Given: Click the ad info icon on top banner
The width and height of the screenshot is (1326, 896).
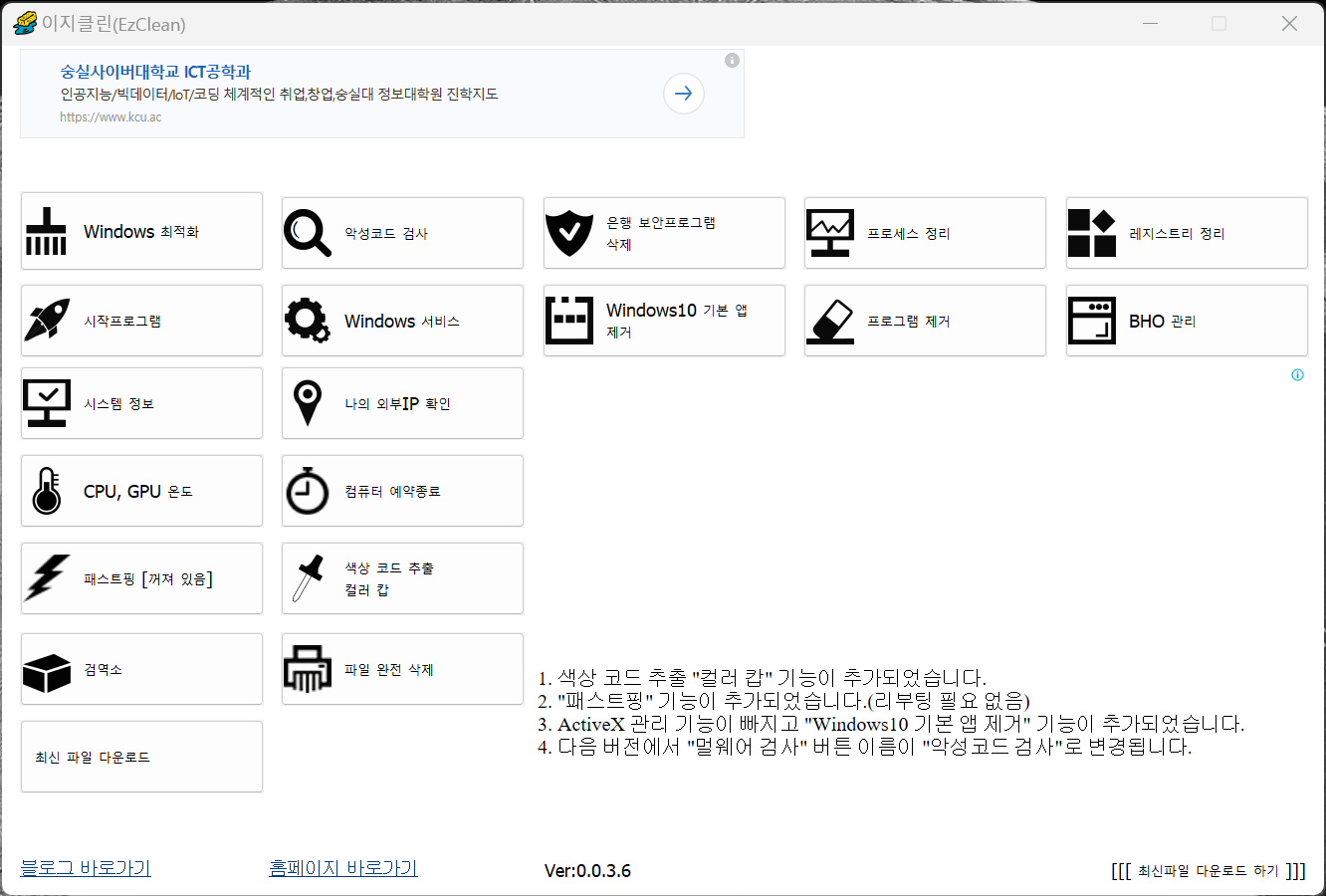Looking at the screenshot, I should pos(732,61).
